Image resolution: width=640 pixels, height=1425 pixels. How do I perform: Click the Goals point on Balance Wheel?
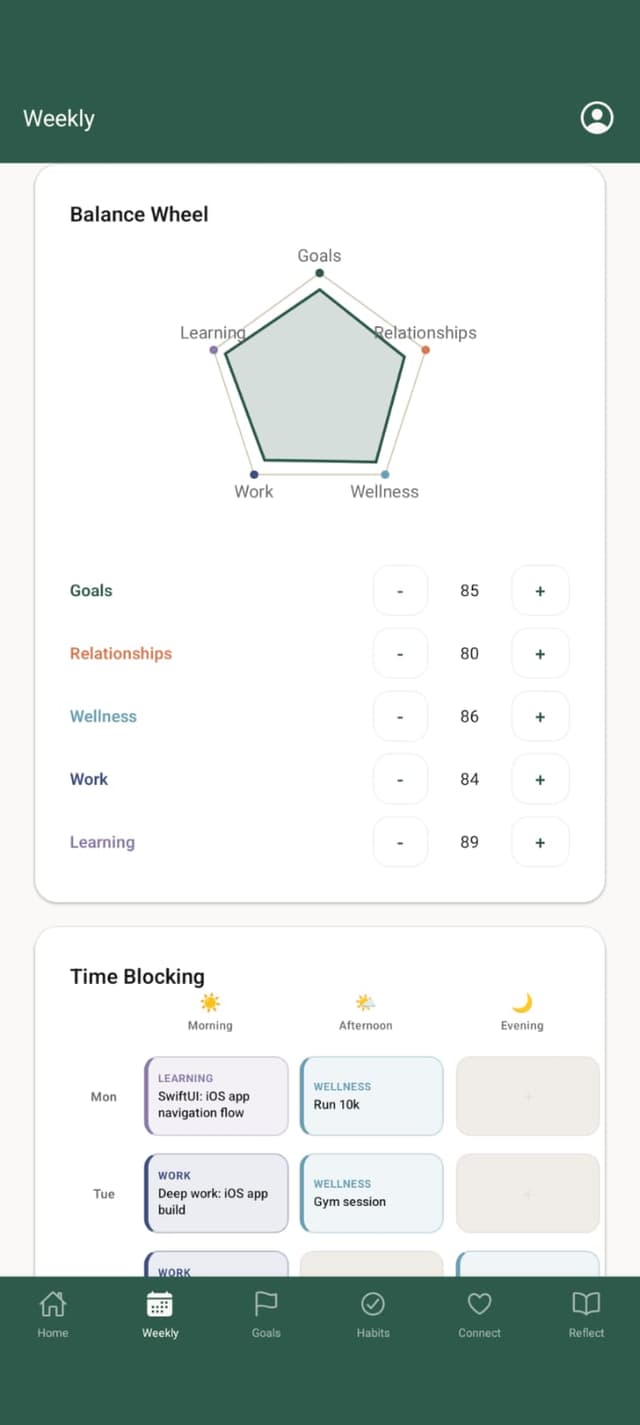tap(320, 273)
